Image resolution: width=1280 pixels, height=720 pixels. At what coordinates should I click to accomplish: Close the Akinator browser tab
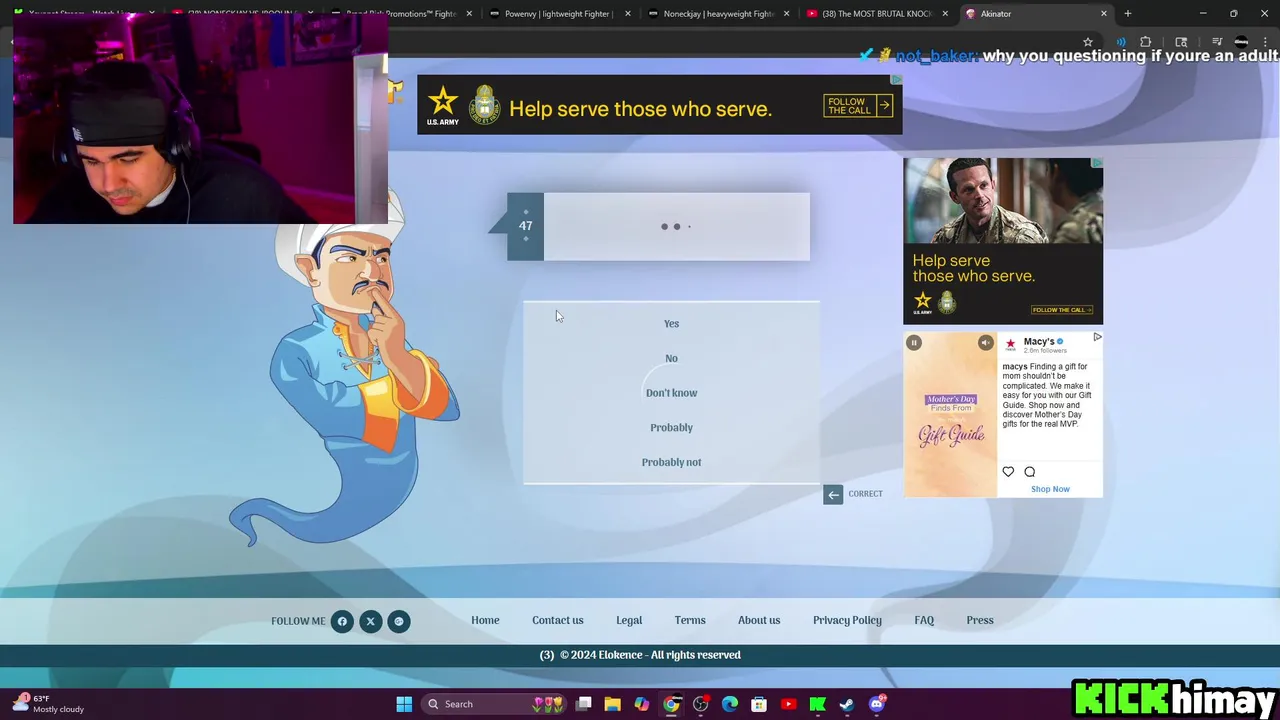coord(1104,14)
